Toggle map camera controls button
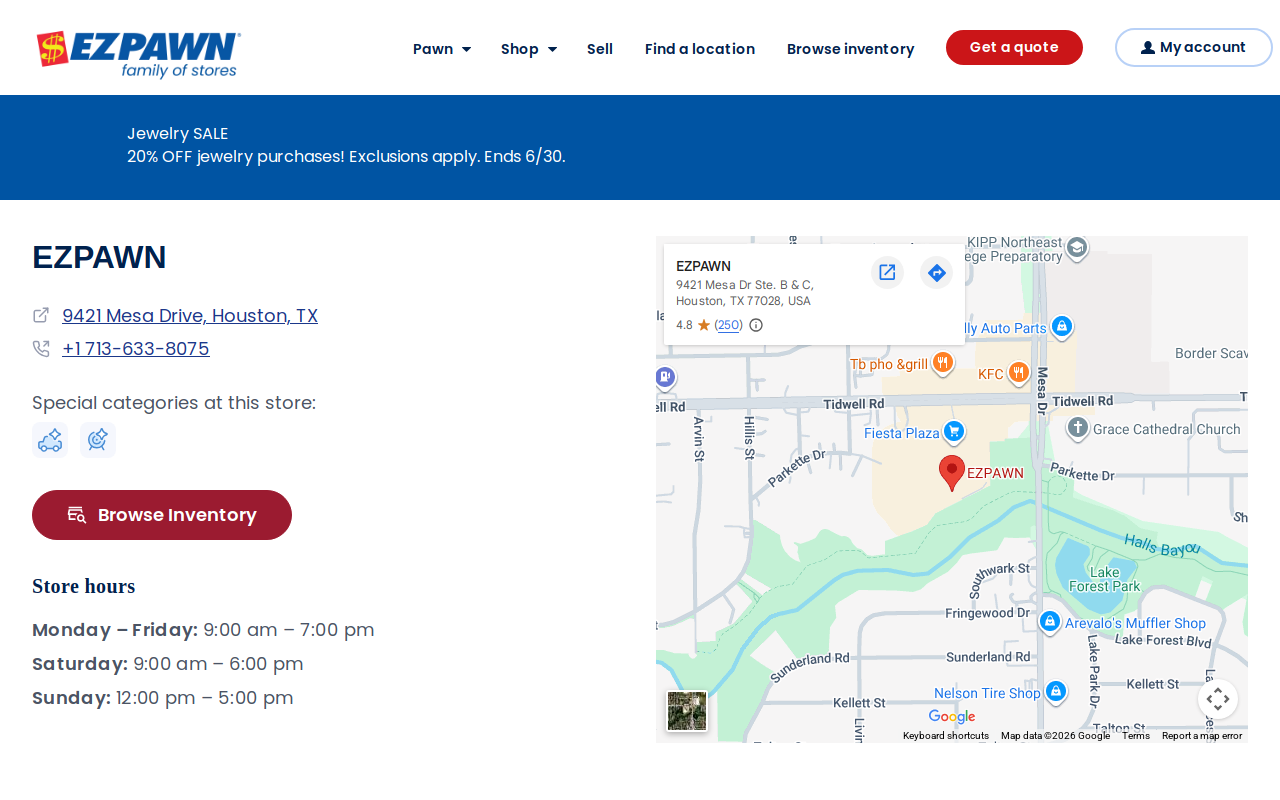1280x800 pixels. [1217, 699]
